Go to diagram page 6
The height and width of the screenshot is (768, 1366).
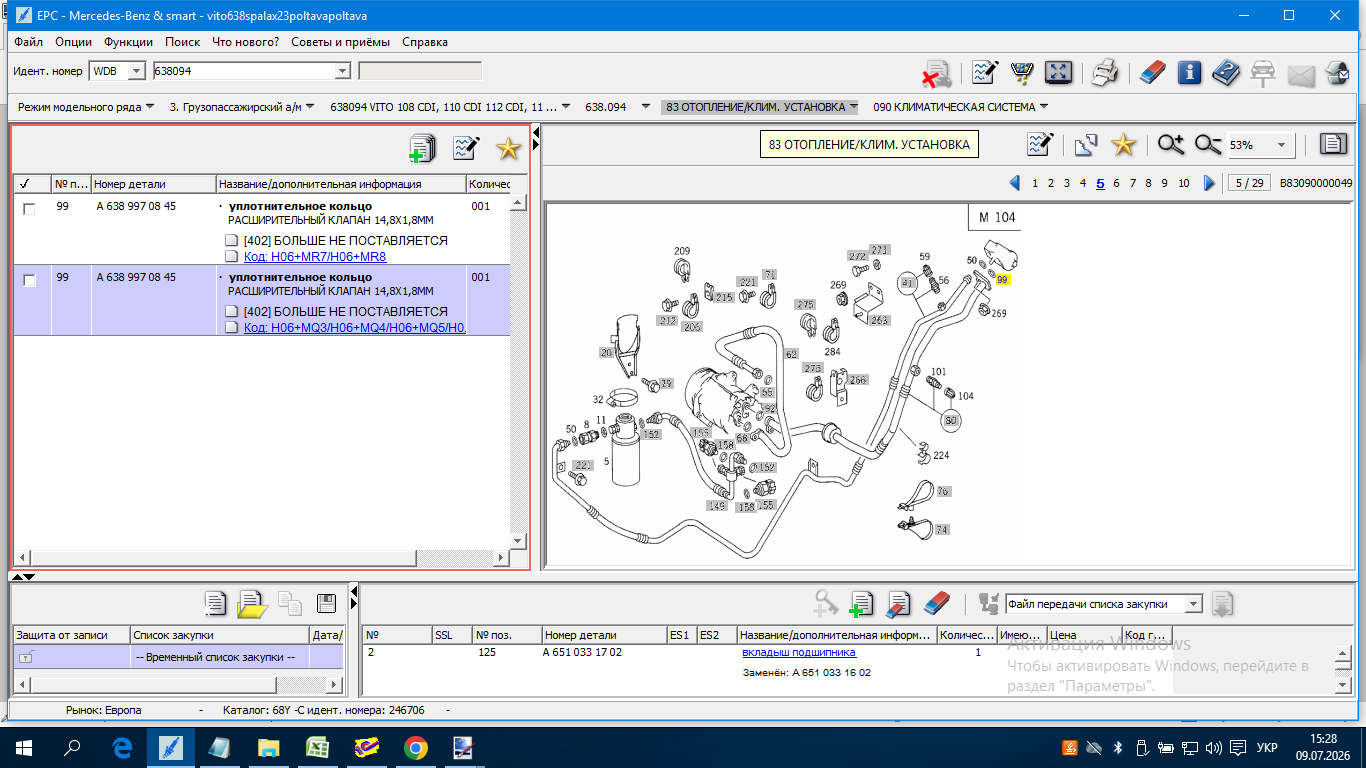point(1116,183)
